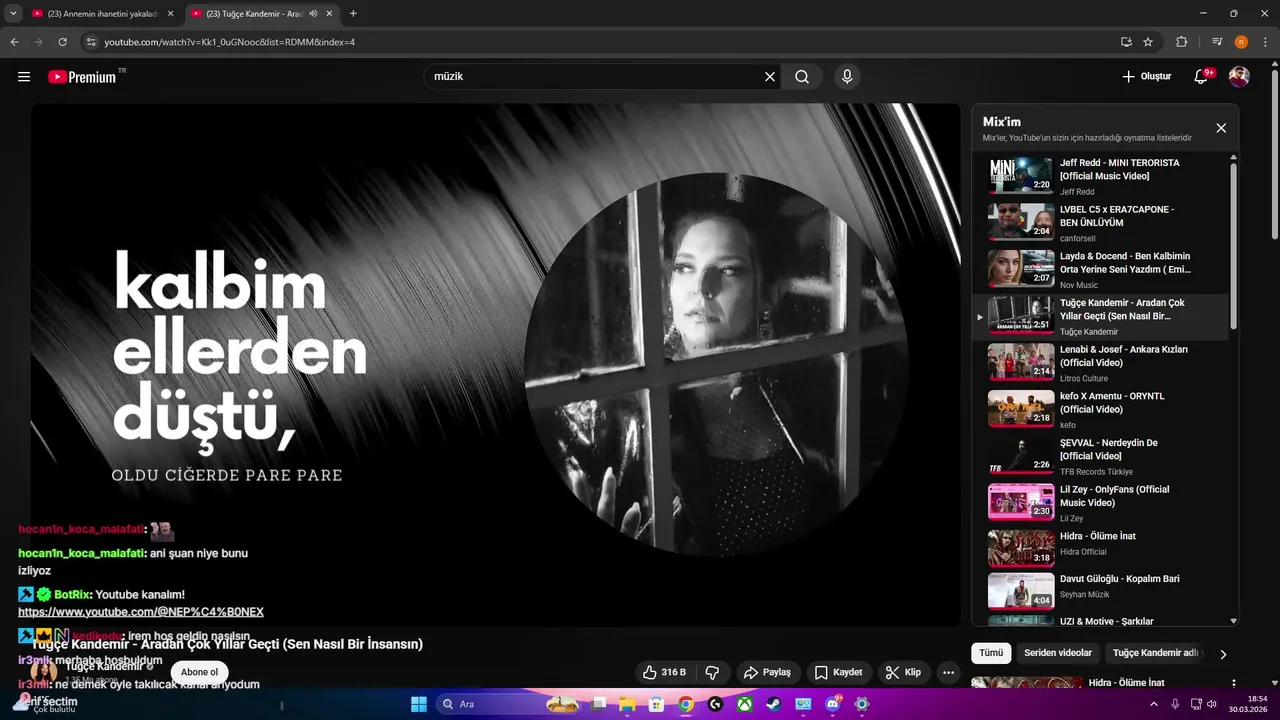Save video via the Kaydet button

(838, 673)
